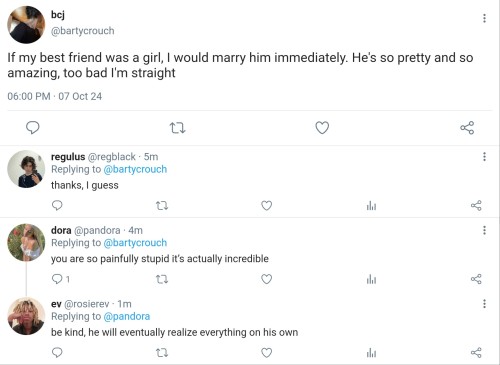View analytics for dora's reply
Screen dimensions: 500x365
tap(371, 279)
